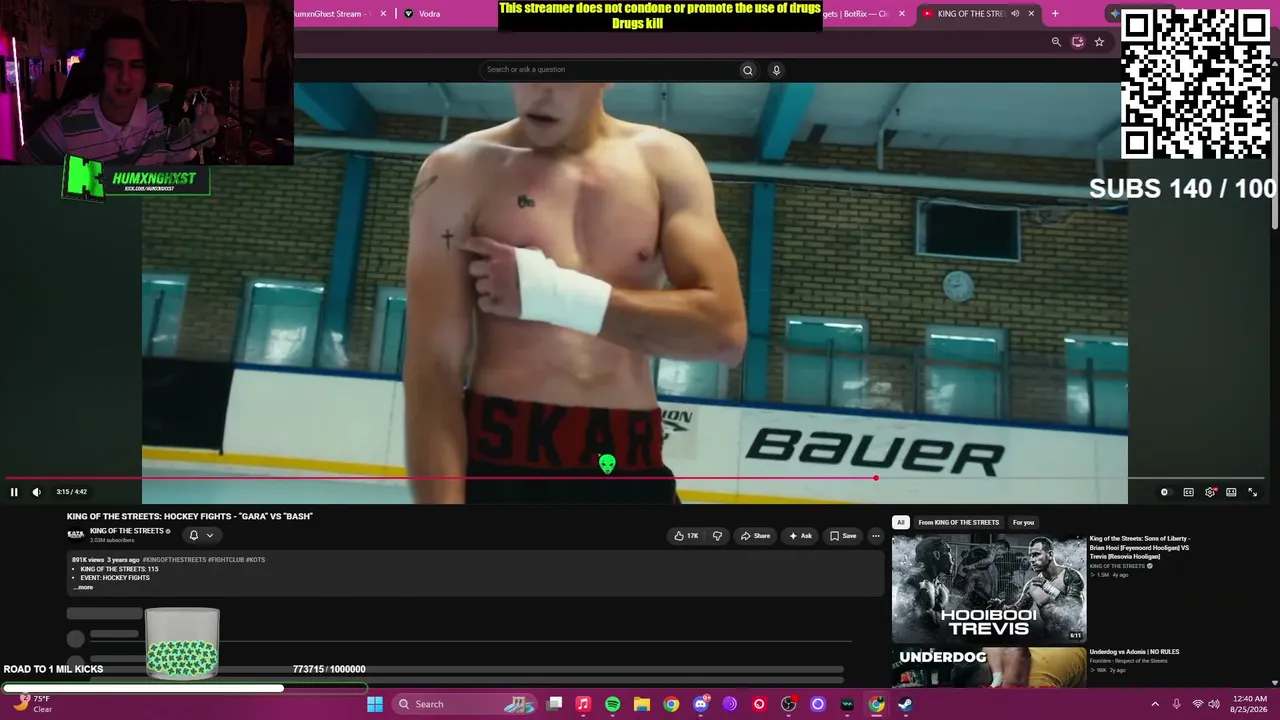This screenshot has height=720, width=1280.
Task: Focus the "Search or ask a question" field
Action: click(608, 70)
